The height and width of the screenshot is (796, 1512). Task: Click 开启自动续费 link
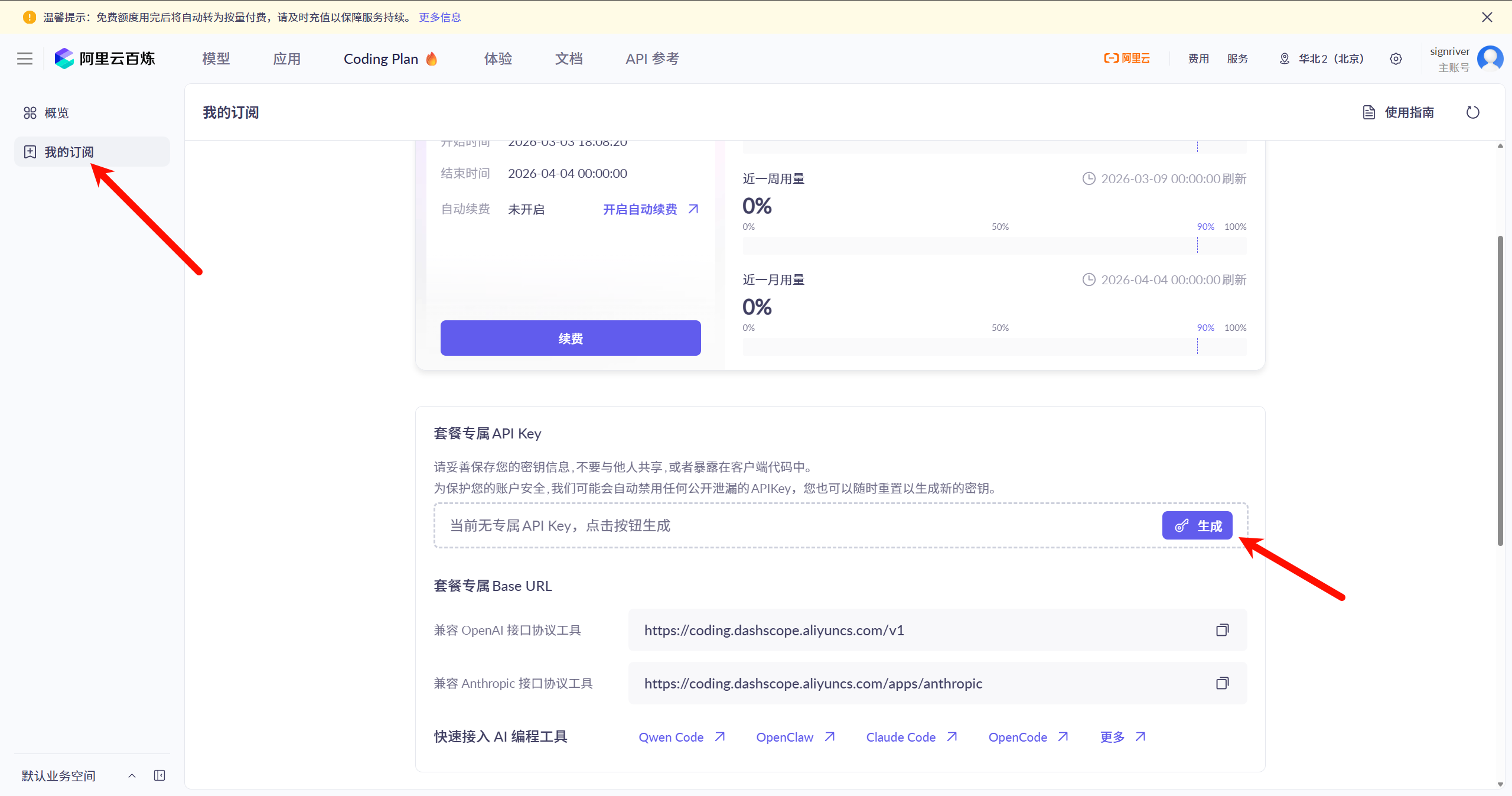[x=651, y=209]
